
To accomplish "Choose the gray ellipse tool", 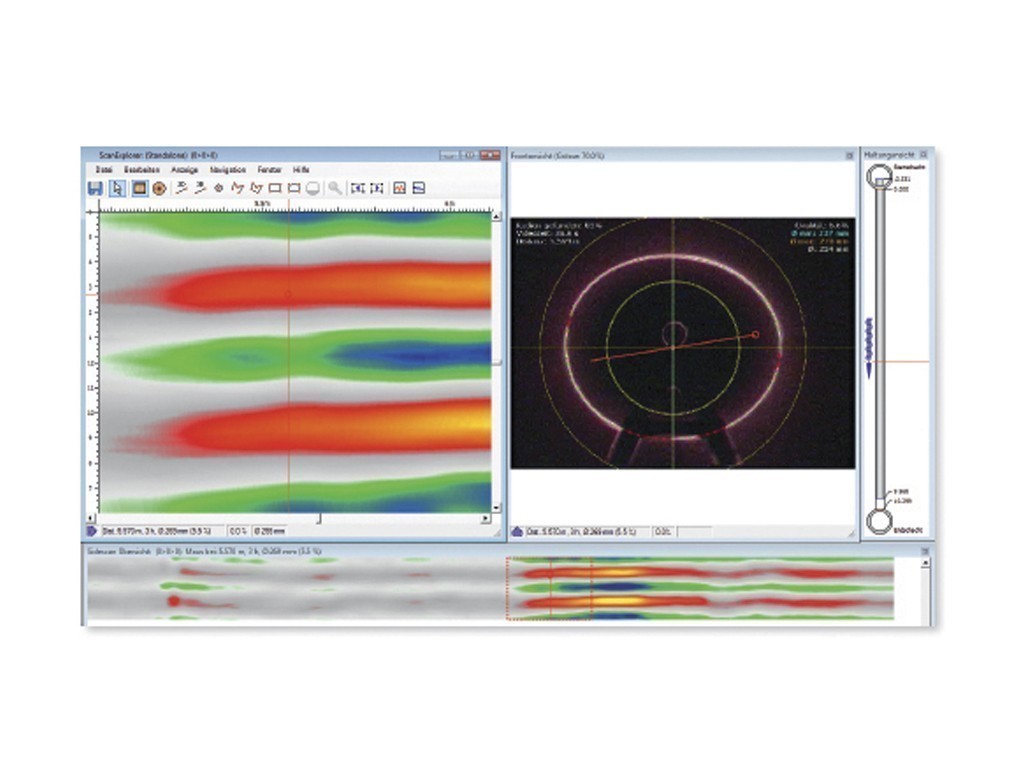I will (x=313, y=189).
